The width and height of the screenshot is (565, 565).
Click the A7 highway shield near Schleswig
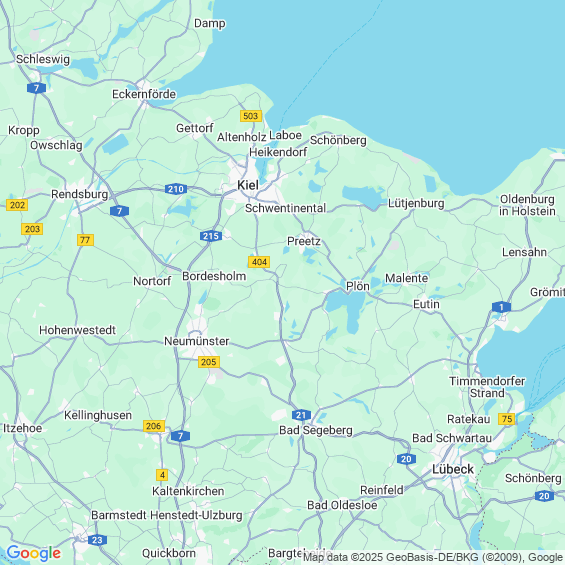36,88
